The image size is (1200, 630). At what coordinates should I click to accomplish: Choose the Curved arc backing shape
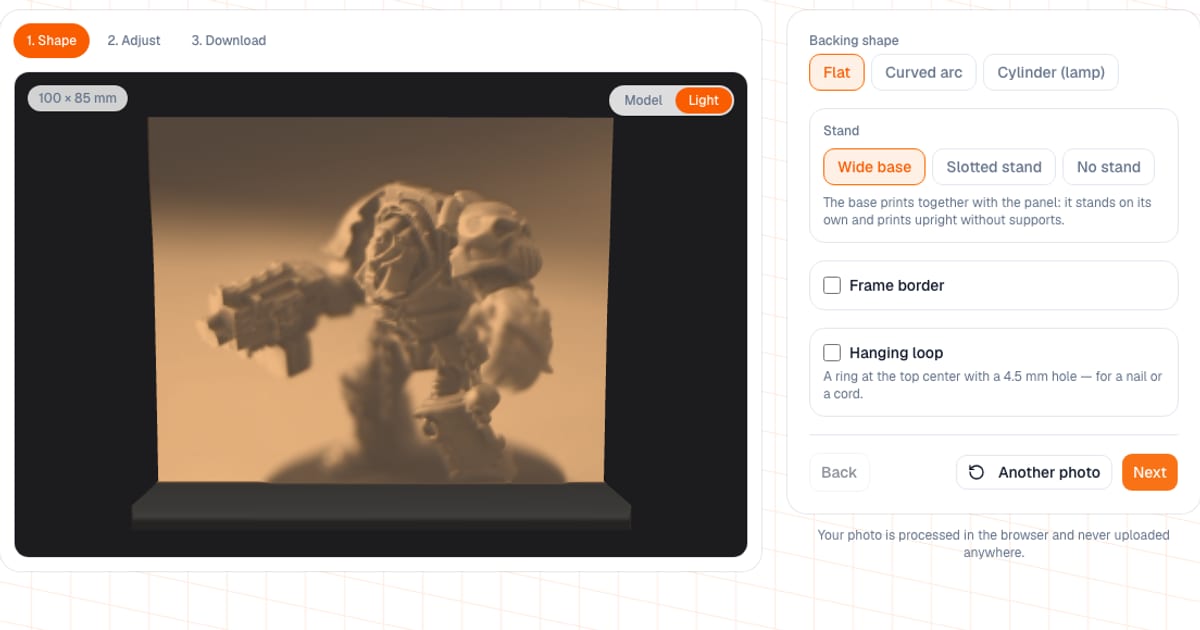(924, 72)
